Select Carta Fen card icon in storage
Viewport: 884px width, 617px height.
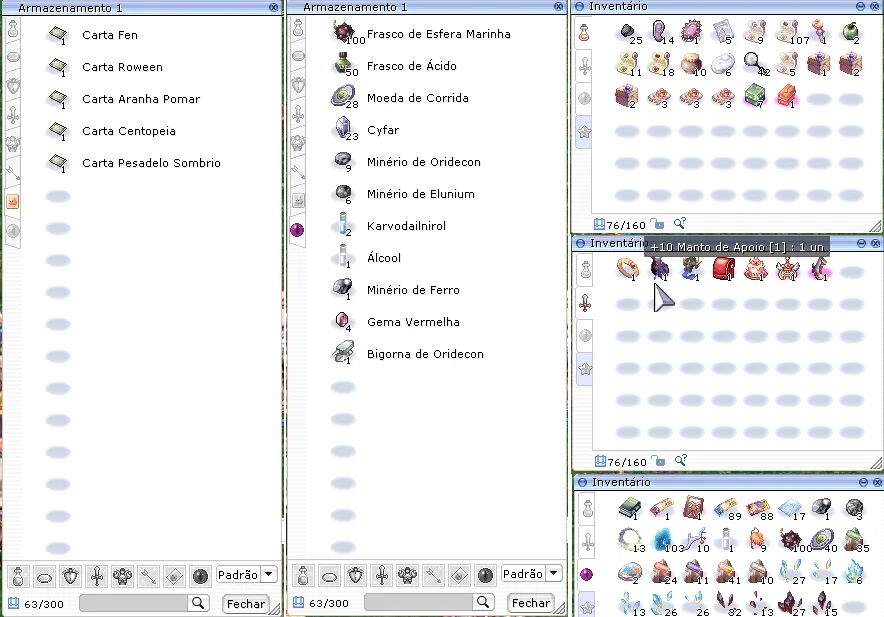coord(58,34)
